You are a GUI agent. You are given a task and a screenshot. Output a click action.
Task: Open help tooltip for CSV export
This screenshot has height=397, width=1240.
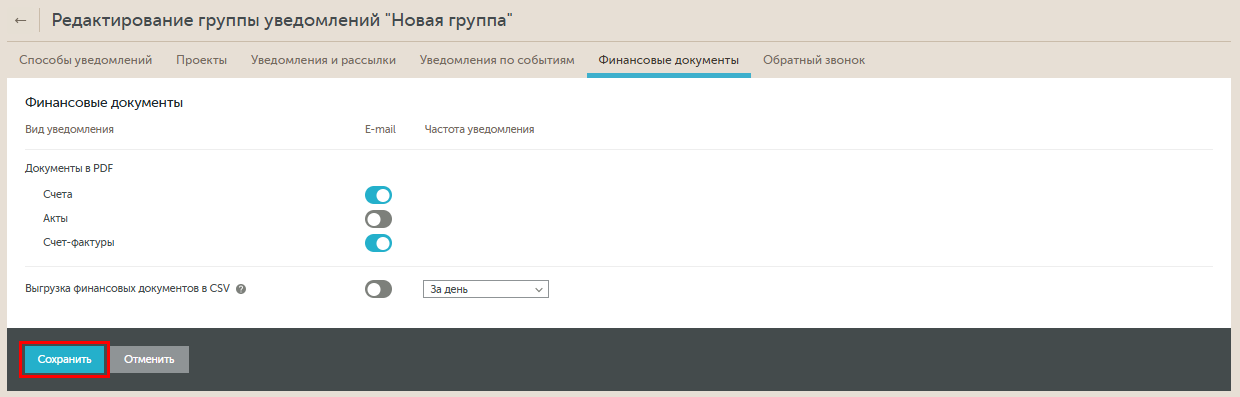241,289
